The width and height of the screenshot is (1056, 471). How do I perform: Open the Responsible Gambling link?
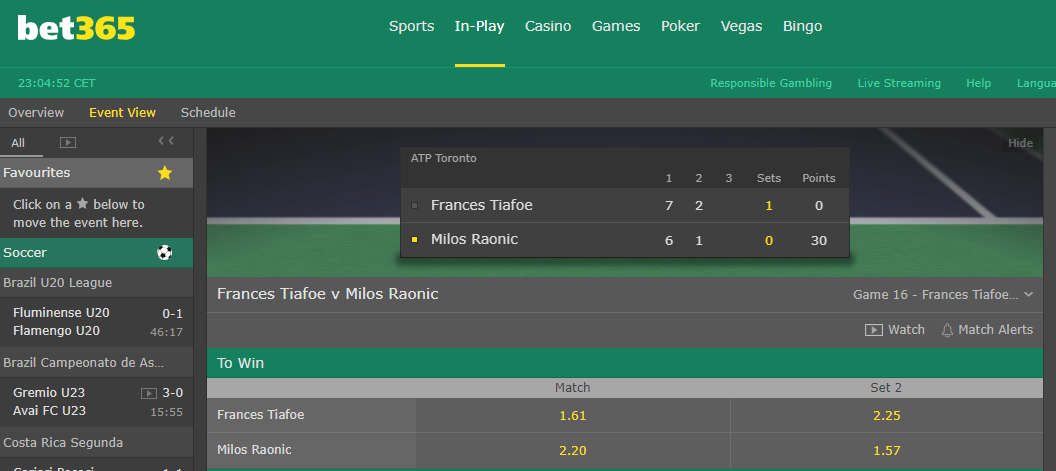[771, 84]
